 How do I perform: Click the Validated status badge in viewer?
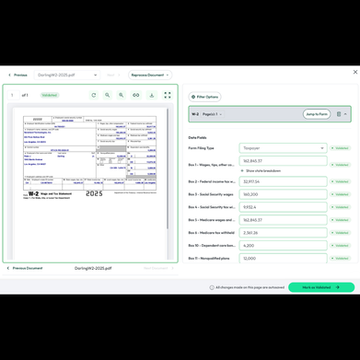(50, 95)
